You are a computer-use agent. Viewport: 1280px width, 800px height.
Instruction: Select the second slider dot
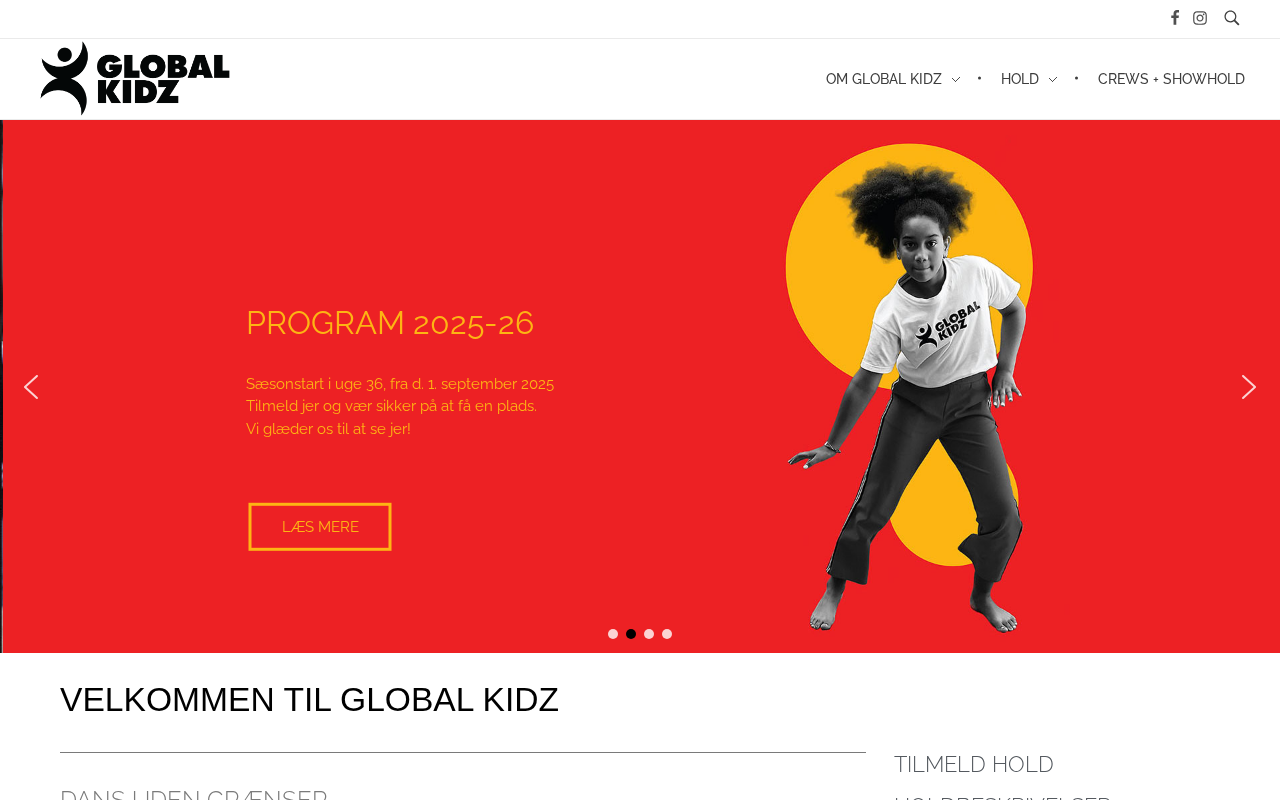(631, 634)
